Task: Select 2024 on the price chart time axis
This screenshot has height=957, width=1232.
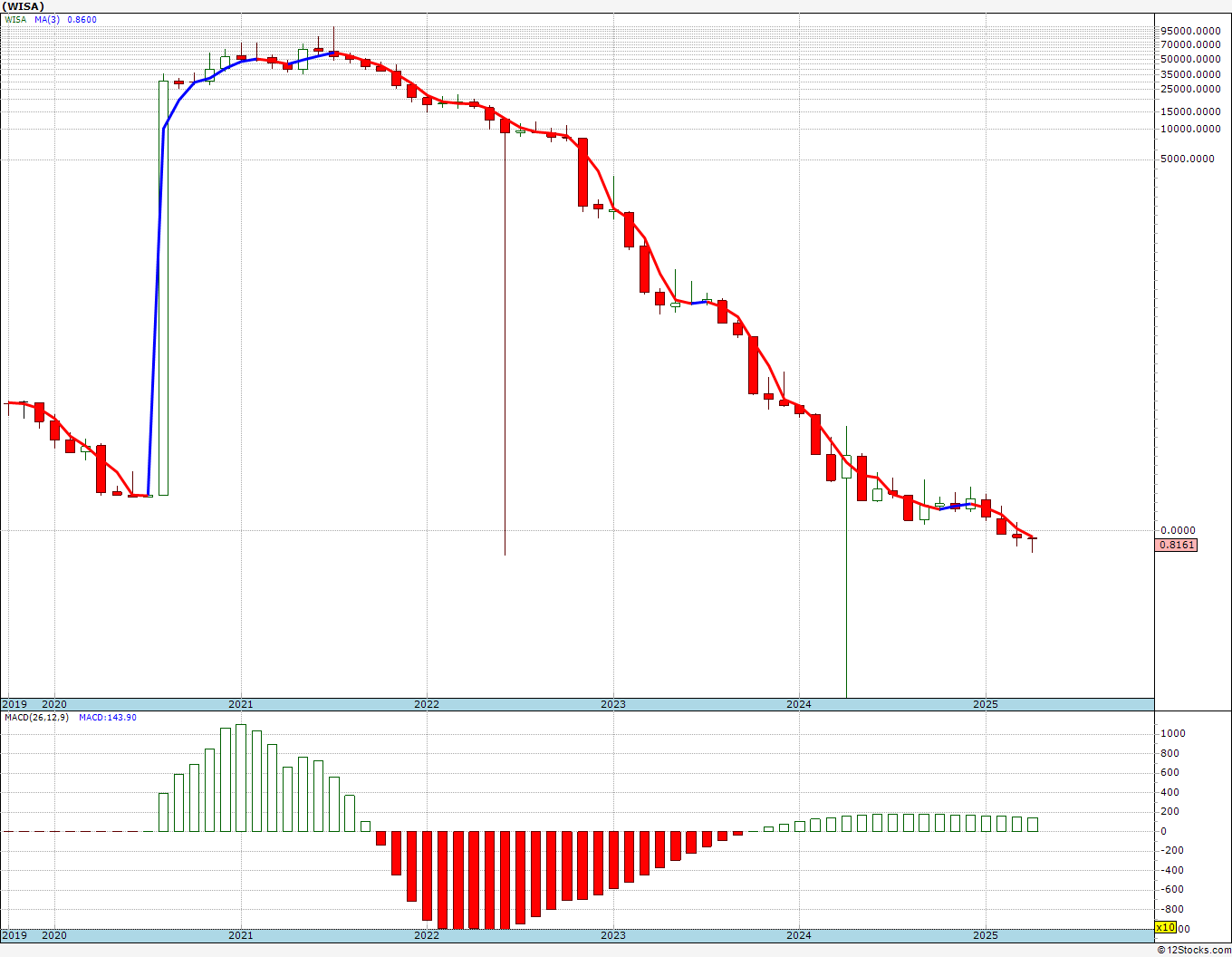Action: point(799,704)
